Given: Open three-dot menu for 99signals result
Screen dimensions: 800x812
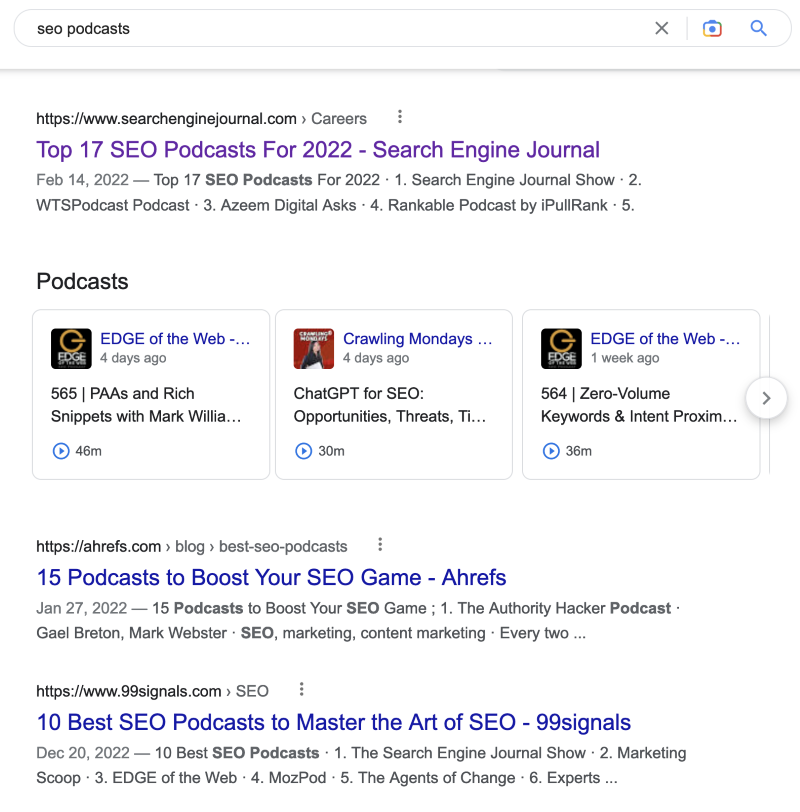Looking at the screenshot, I should click(x=301, y=689).
